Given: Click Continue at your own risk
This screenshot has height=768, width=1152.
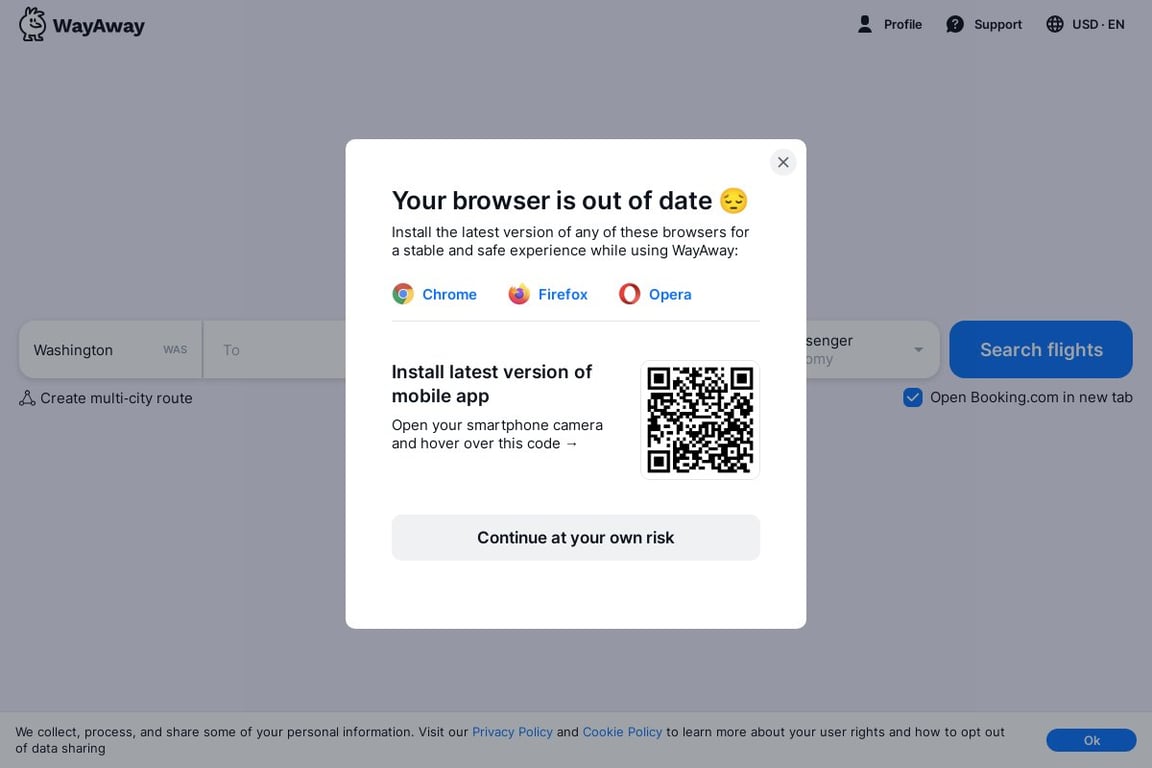Looking at the screenshot, I should coord(575,537).
